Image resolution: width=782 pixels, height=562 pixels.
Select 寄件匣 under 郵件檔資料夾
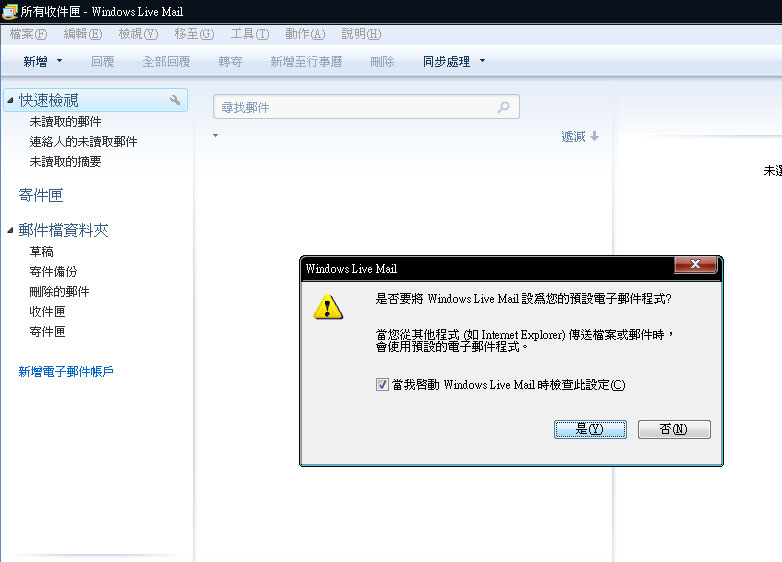coord(47,332)
